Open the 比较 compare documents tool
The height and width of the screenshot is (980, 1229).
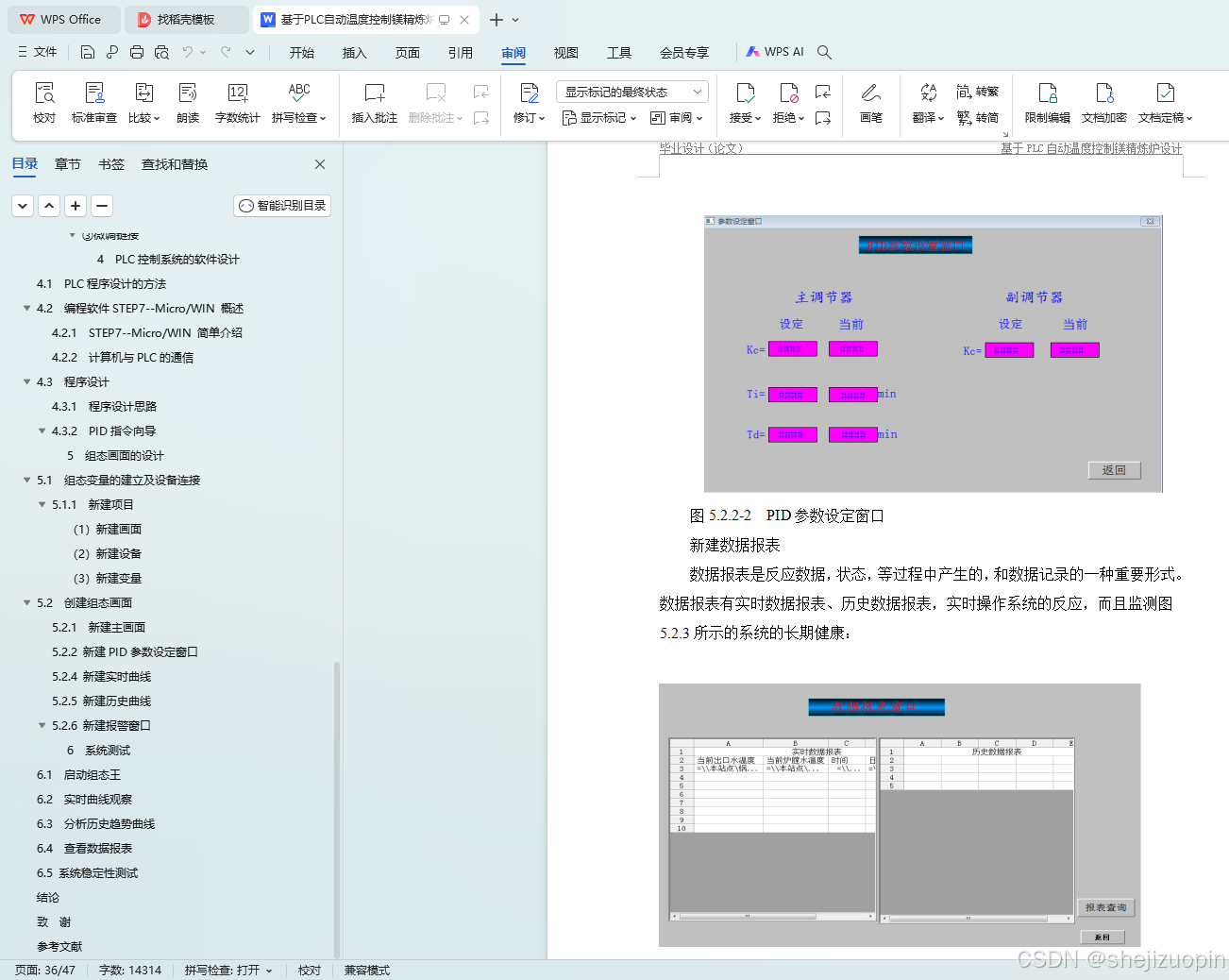click(143, 103)
